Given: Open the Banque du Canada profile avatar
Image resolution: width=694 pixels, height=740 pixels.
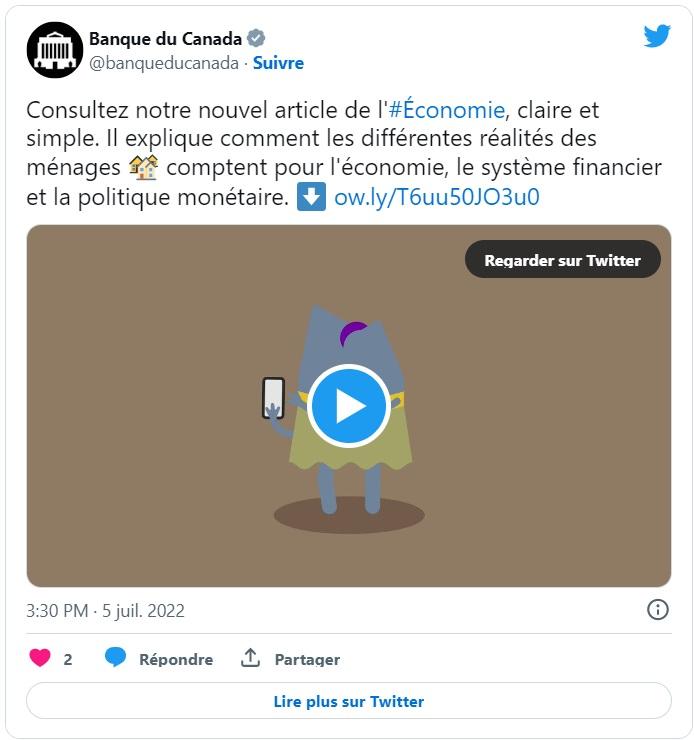Looking at the screenshot, I should click(x=55, y=50).
